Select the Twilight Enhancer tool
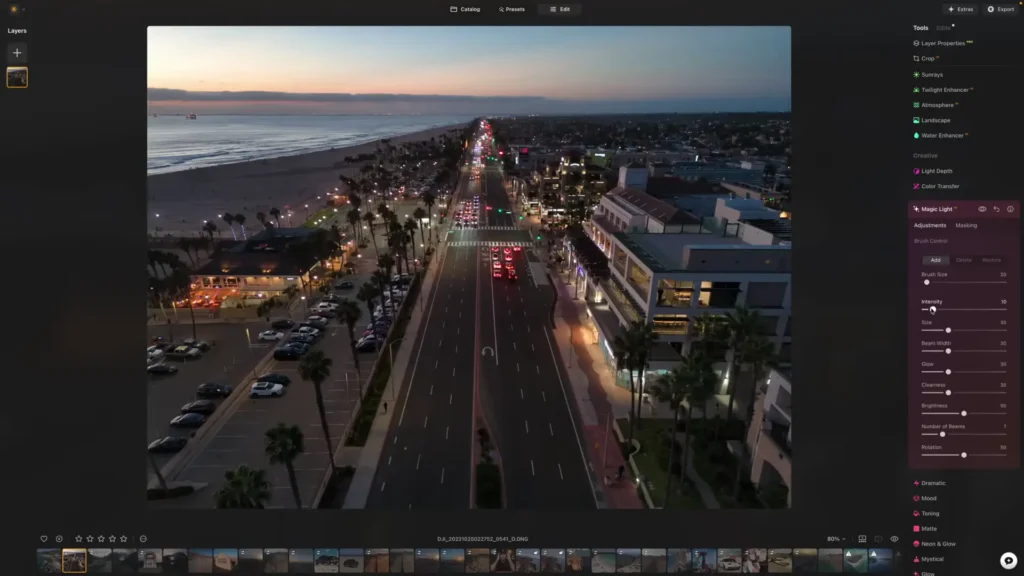Viewport: 1024px width, 576px height. pos(945,89)
